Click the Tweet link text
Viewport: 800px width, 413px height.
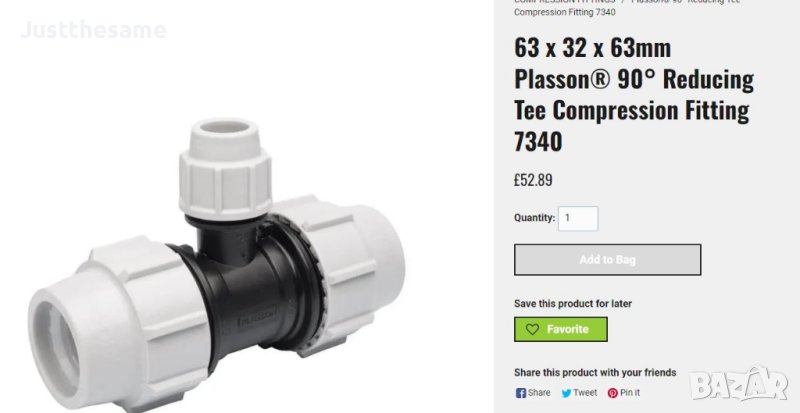click(585, 393)
